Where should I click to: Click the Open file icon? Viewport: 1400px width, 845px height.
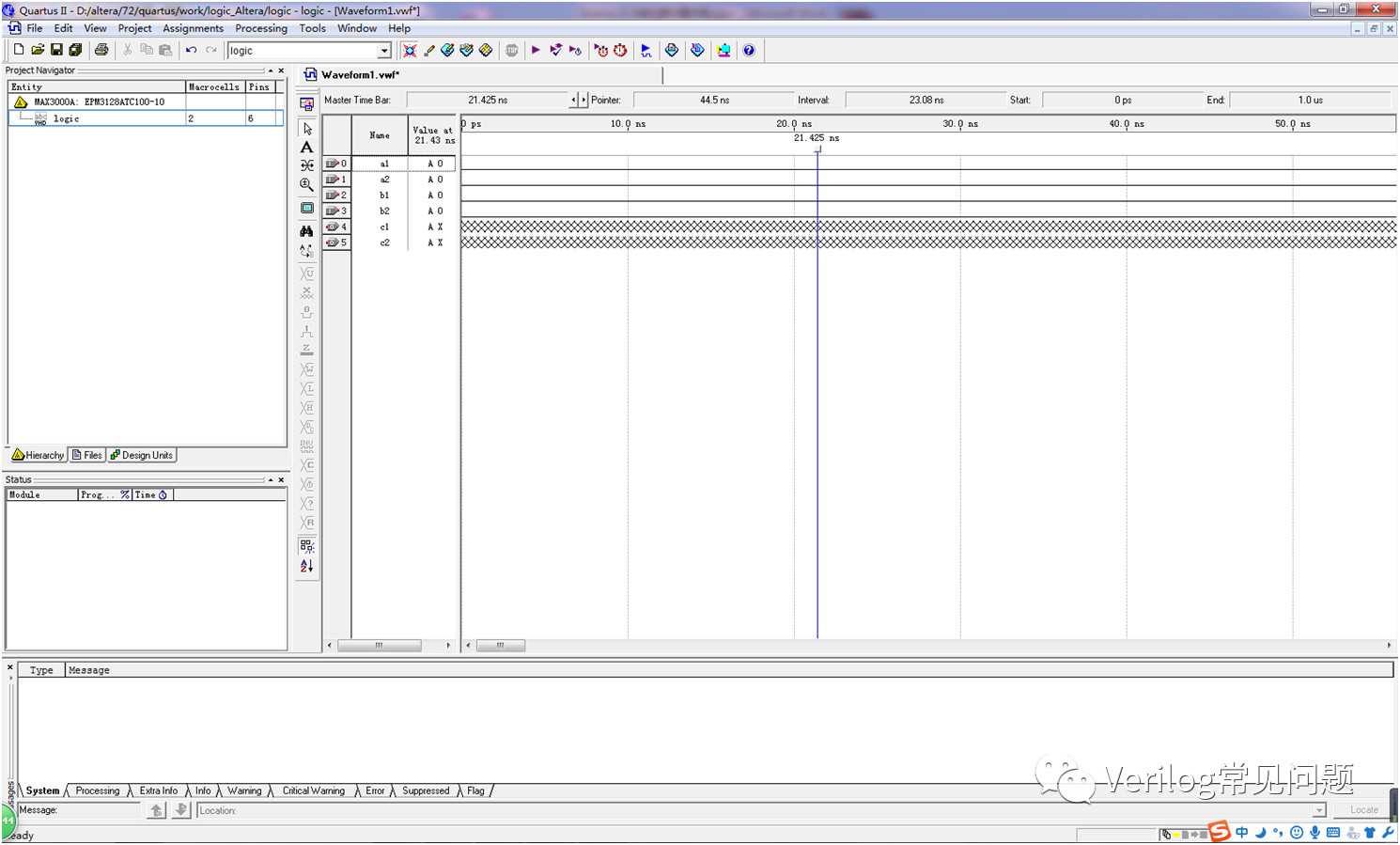click(38, 50)
